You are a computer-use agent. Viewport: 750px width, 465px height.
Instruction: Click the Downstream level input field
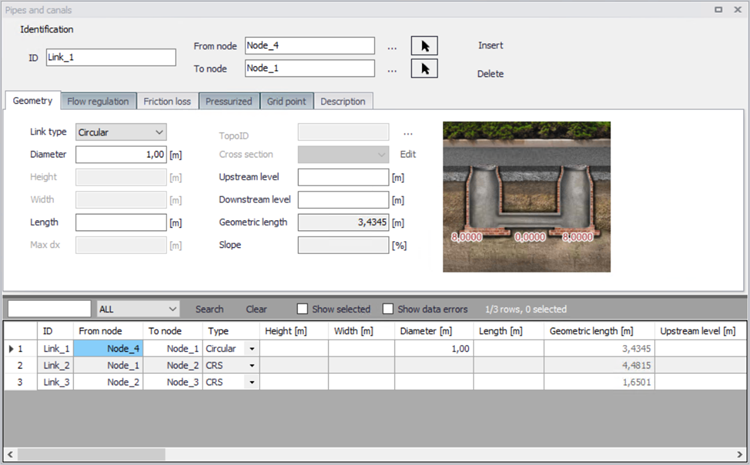tap(343, 199)
